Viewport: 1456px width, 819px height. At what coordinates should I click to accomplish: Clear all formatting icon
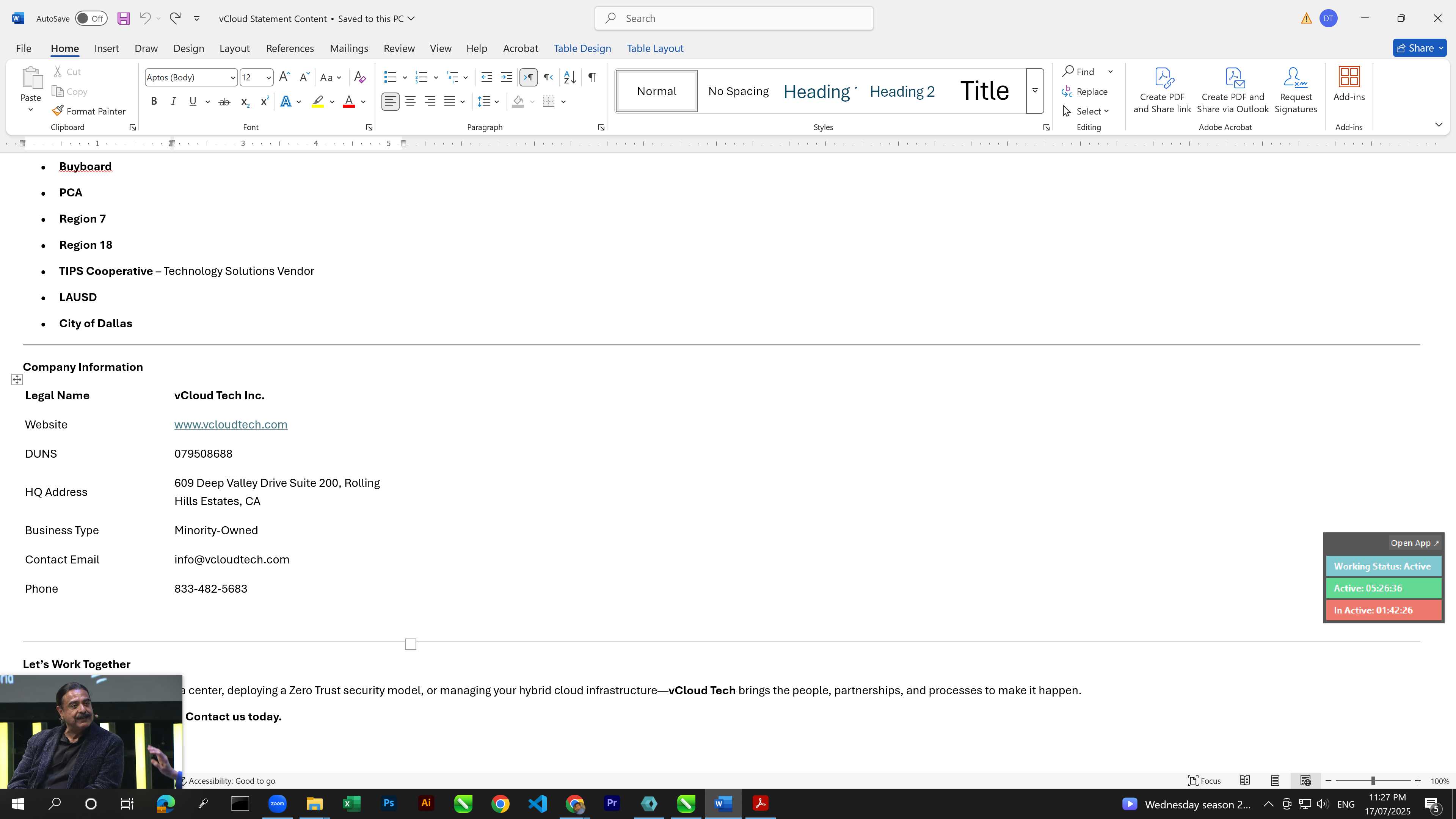click(359, 77)
